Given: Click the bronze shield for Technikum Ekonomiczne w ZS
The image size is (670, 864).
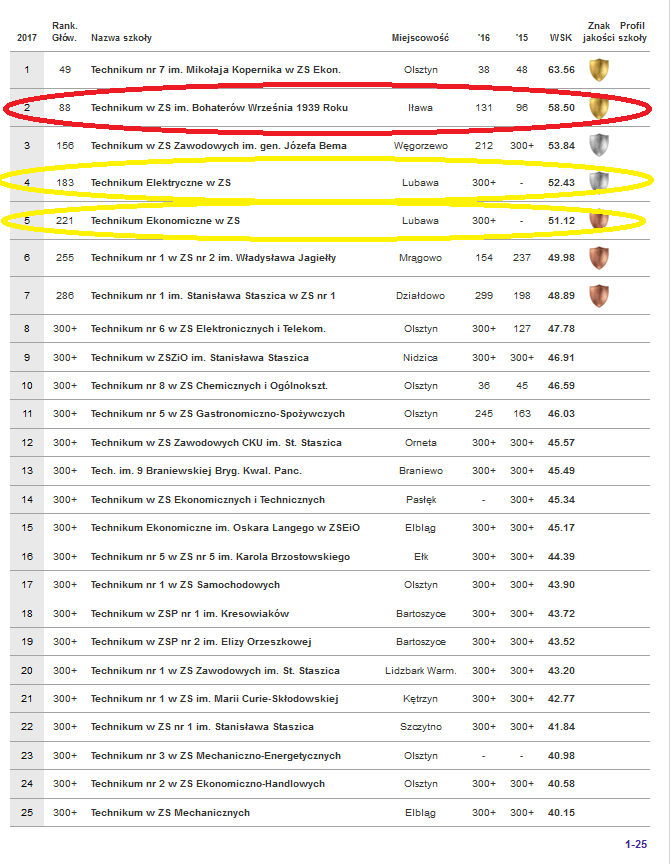Looking at the screenshot, I should (x=599, y=220).
